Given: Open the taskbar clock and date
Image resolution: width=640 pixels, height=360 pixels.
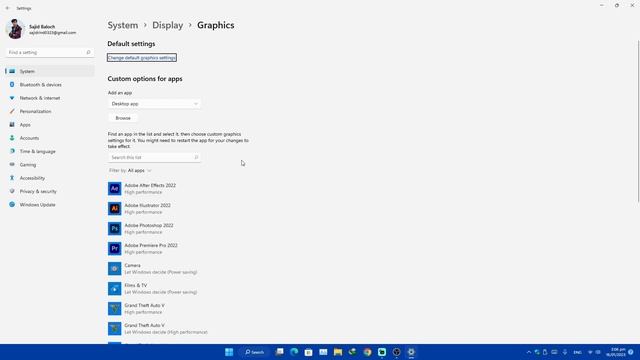Looking at the screenshot, I should point(616,352).
